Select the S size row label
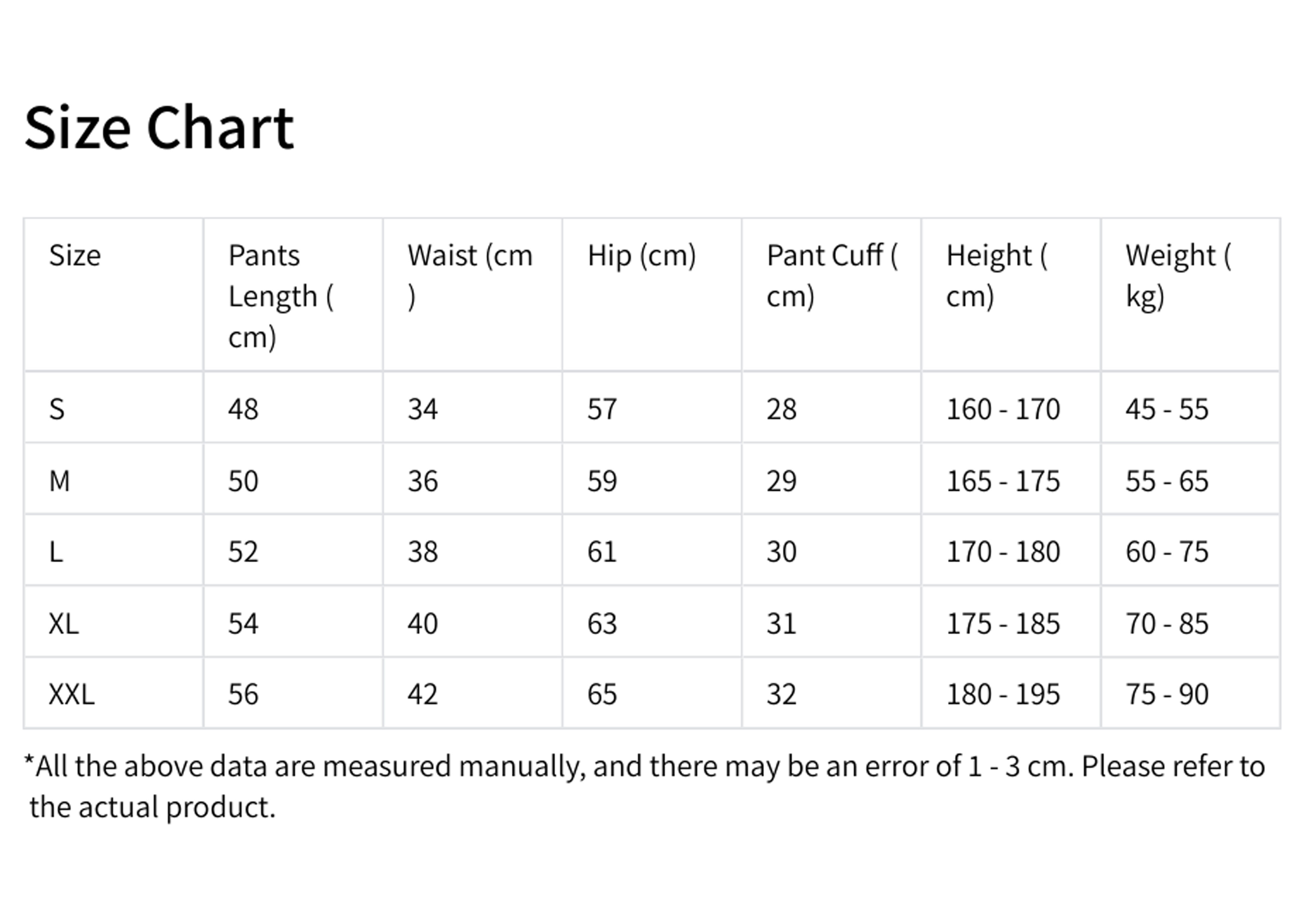Image resolution: width=1307 pixels, height=924 pixels. pos(57,409)
